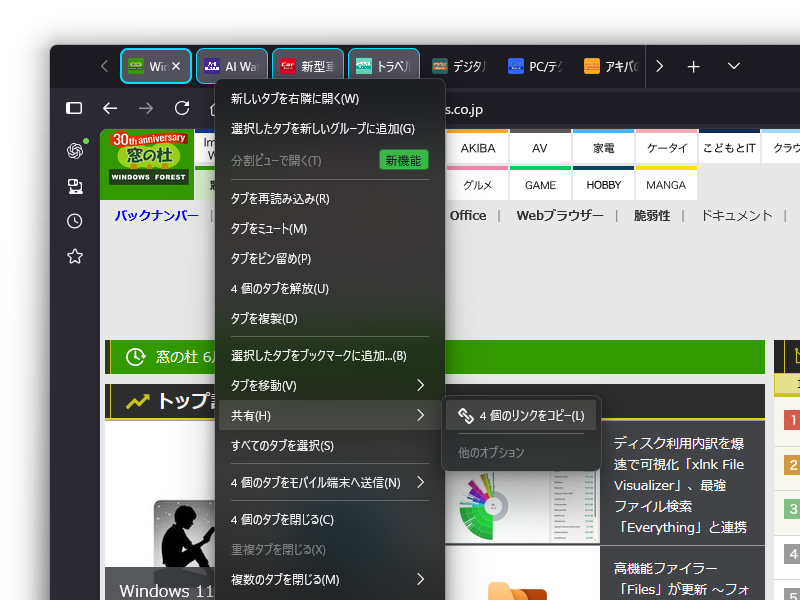This screenshot has height=600, width=800.
Task: Open the devices icon in sidebar
Action: [75, 186]
